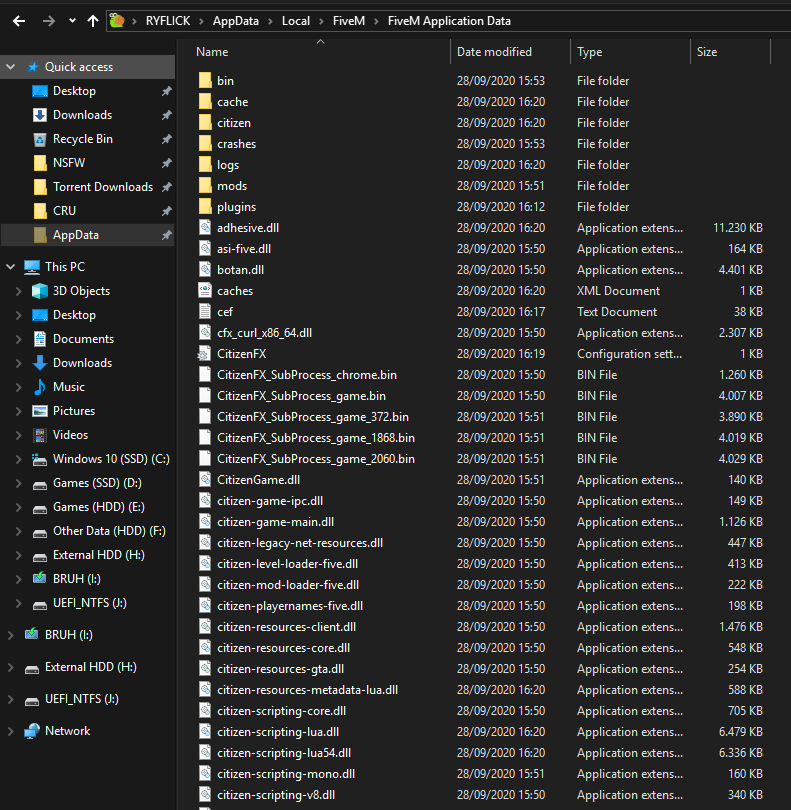This screenshot has height=810, width=791.
Task: Click the mods folder icon
Action: [x=205, y=186]
